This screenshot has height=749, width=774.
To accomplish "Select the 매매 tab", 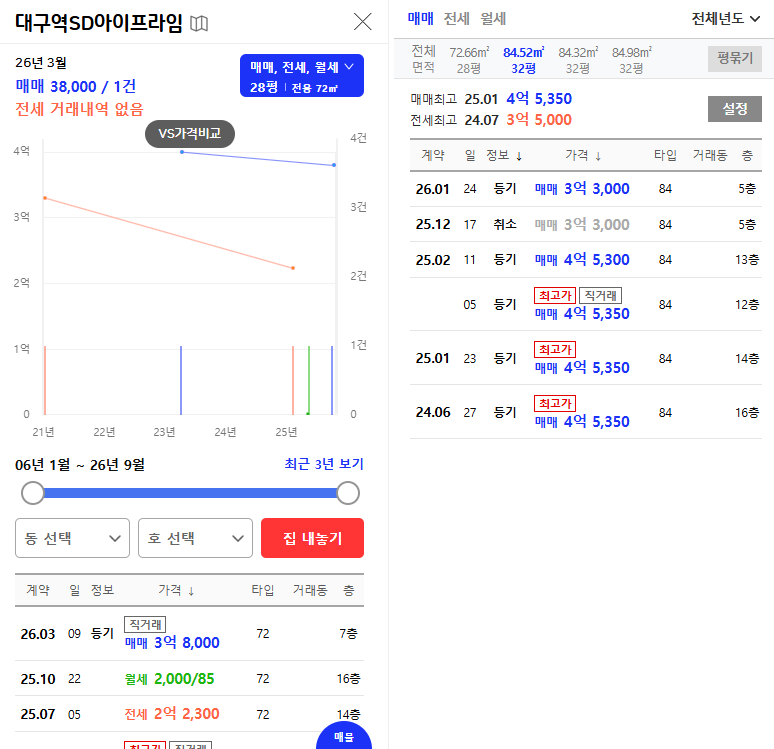I will (x=420, y=19).
